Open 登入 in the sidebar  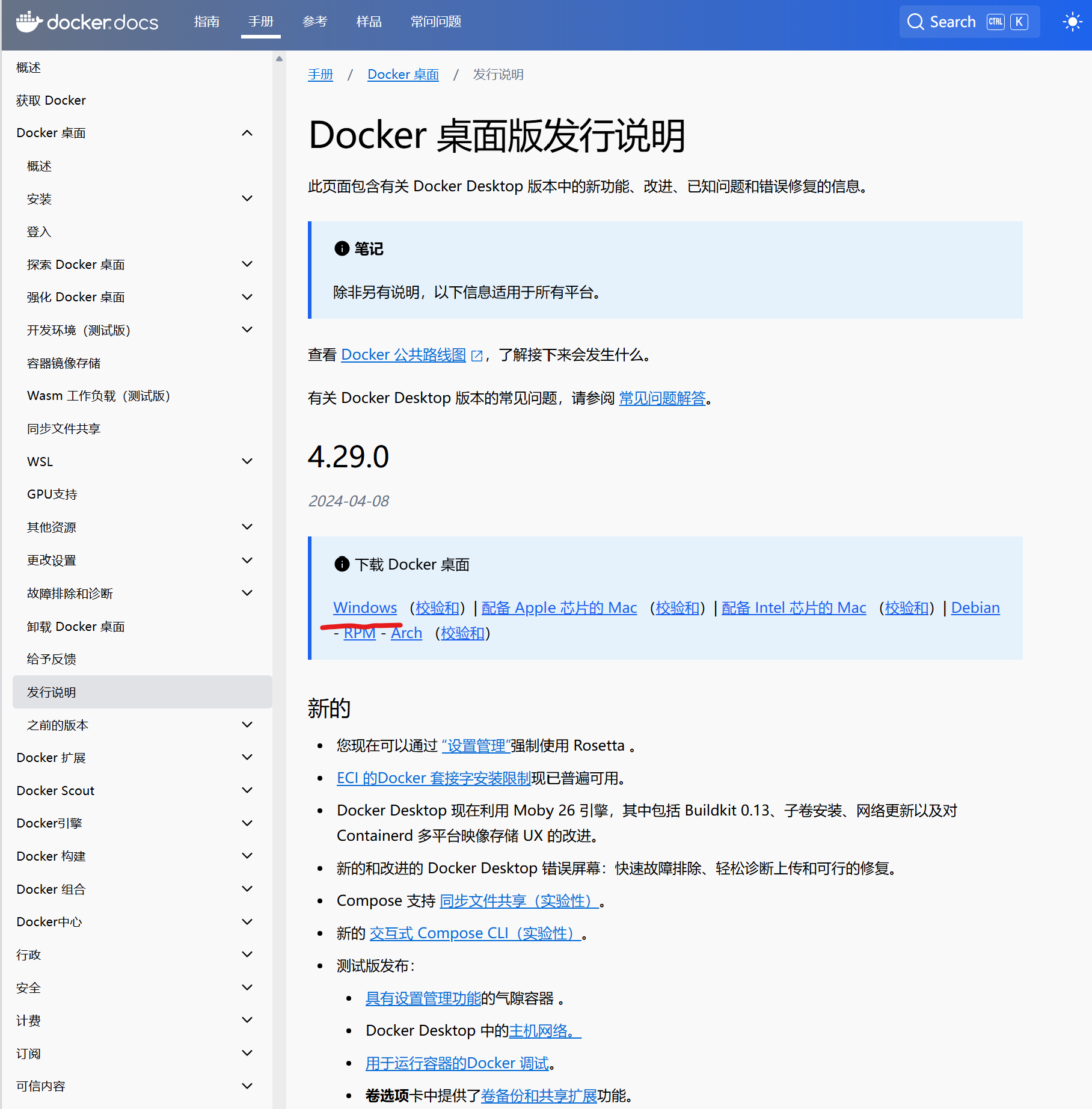[39, 232]
